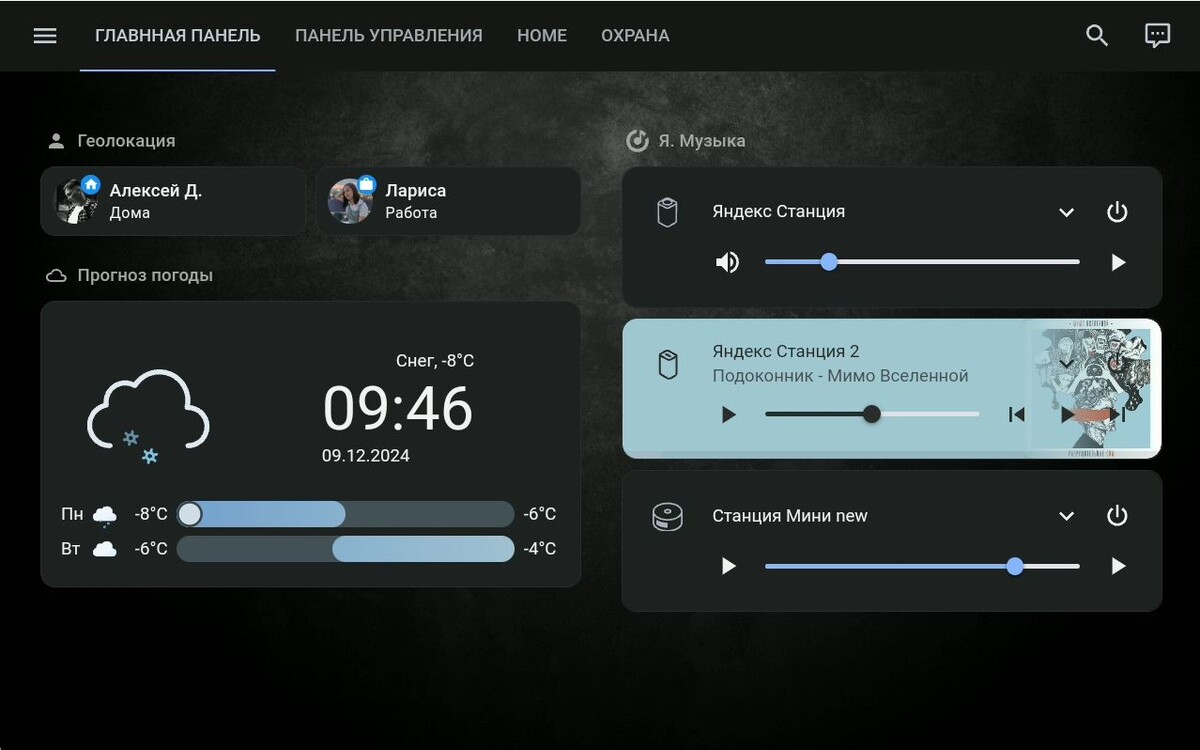The image size is (1200, 750).
Task: Adjust the Яндекс Станция volume slider
Action: (922, 262)
